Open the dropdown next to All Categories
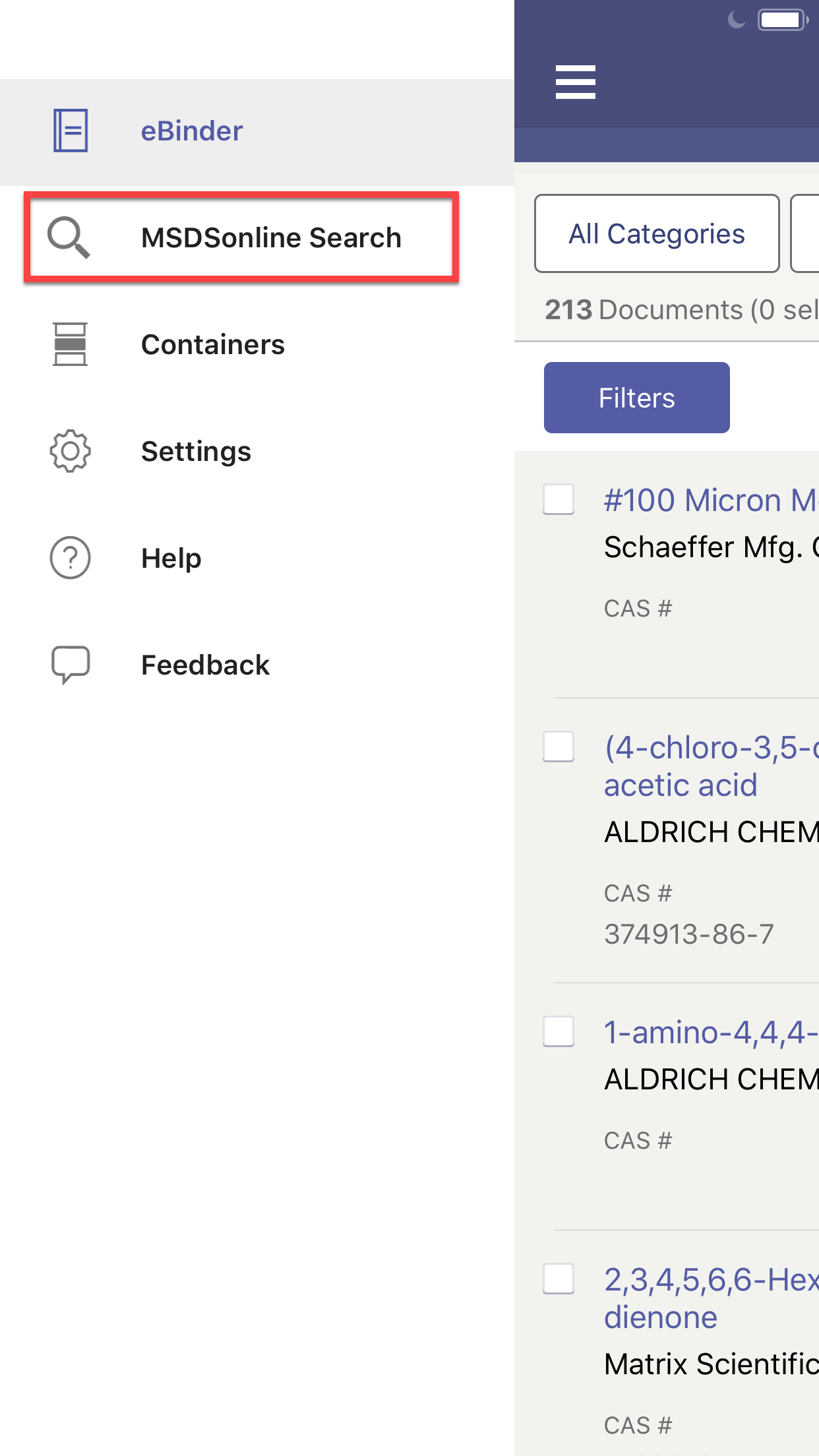Image resolution: width=819 pixels, height=1456 pixels. tap(805, 233)
